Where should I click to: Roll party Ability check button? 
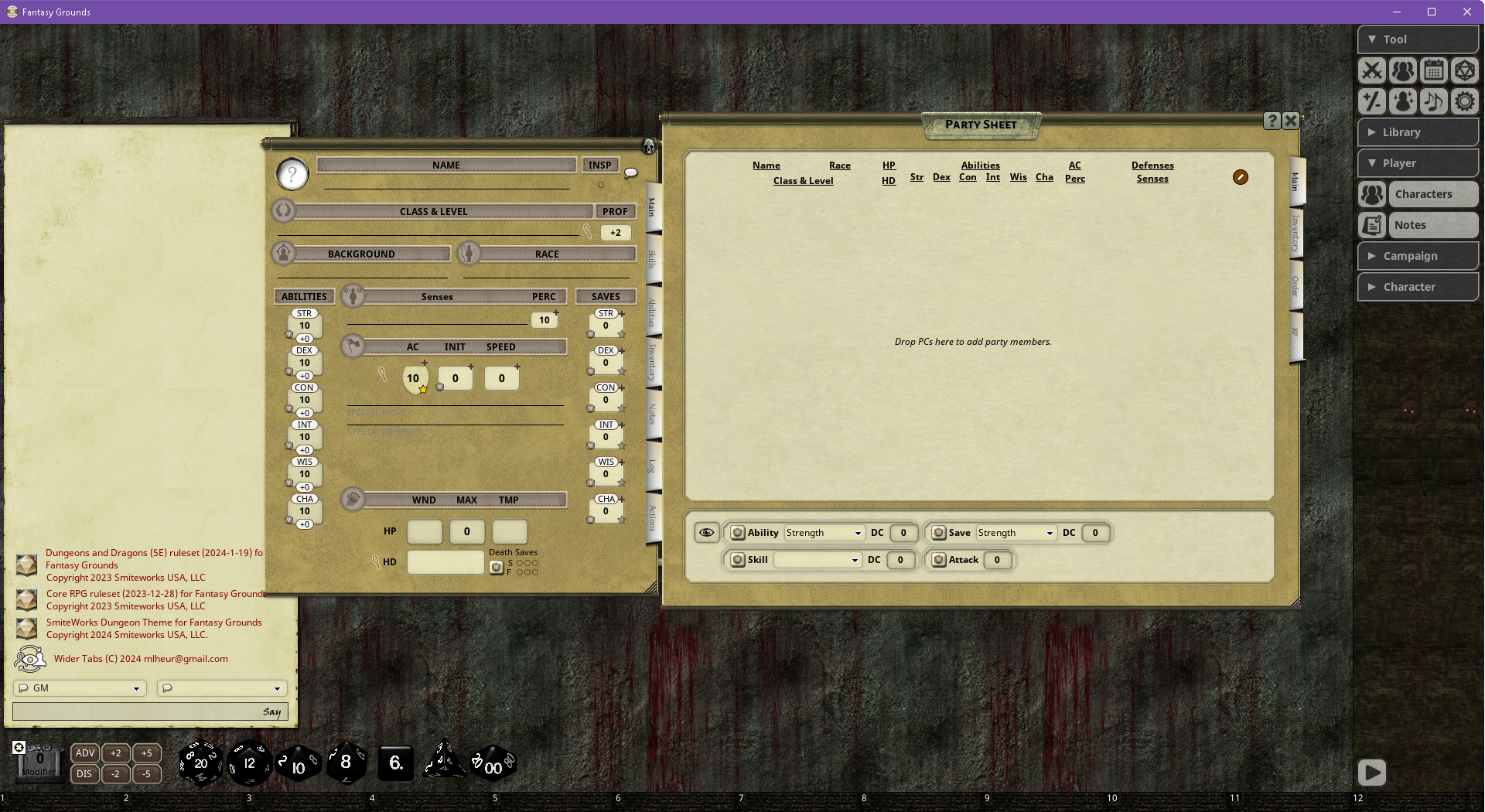pos(738,533)
